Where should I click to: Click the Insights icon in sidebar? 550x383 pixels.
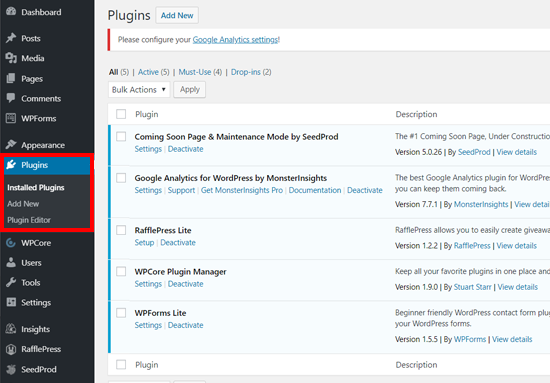(x=11, y=329)
